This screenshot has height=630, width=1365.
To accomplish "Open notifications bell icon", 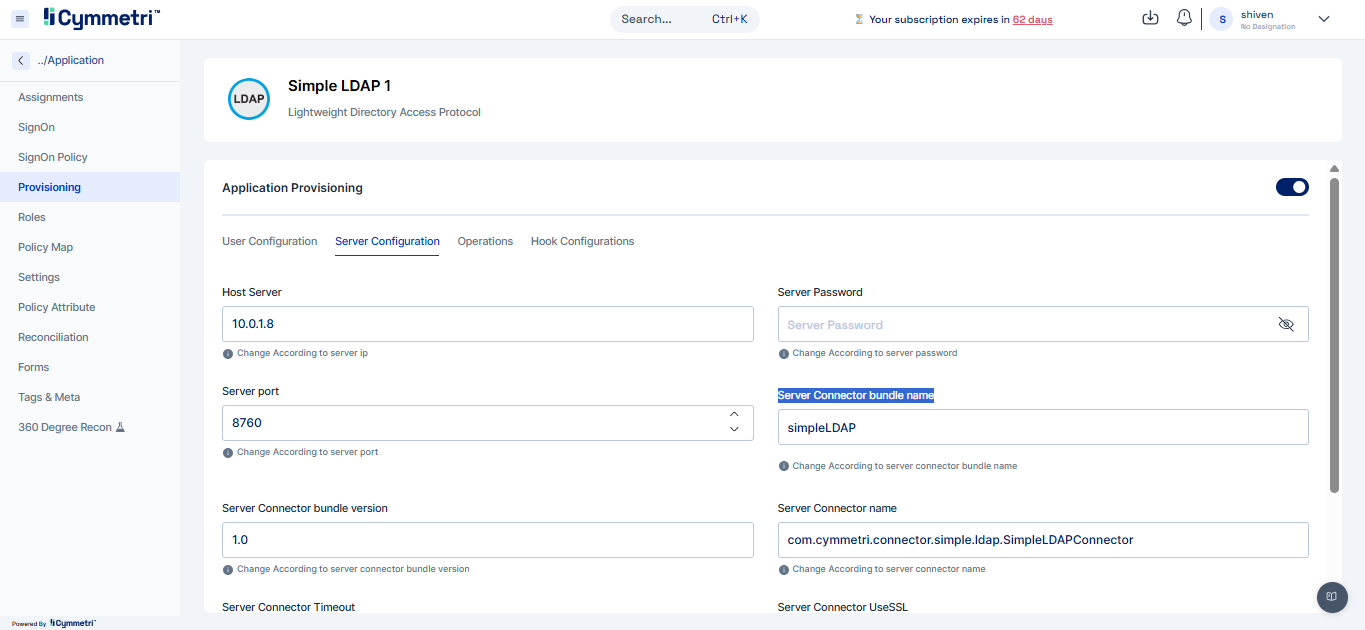I will coord(1184,18).
